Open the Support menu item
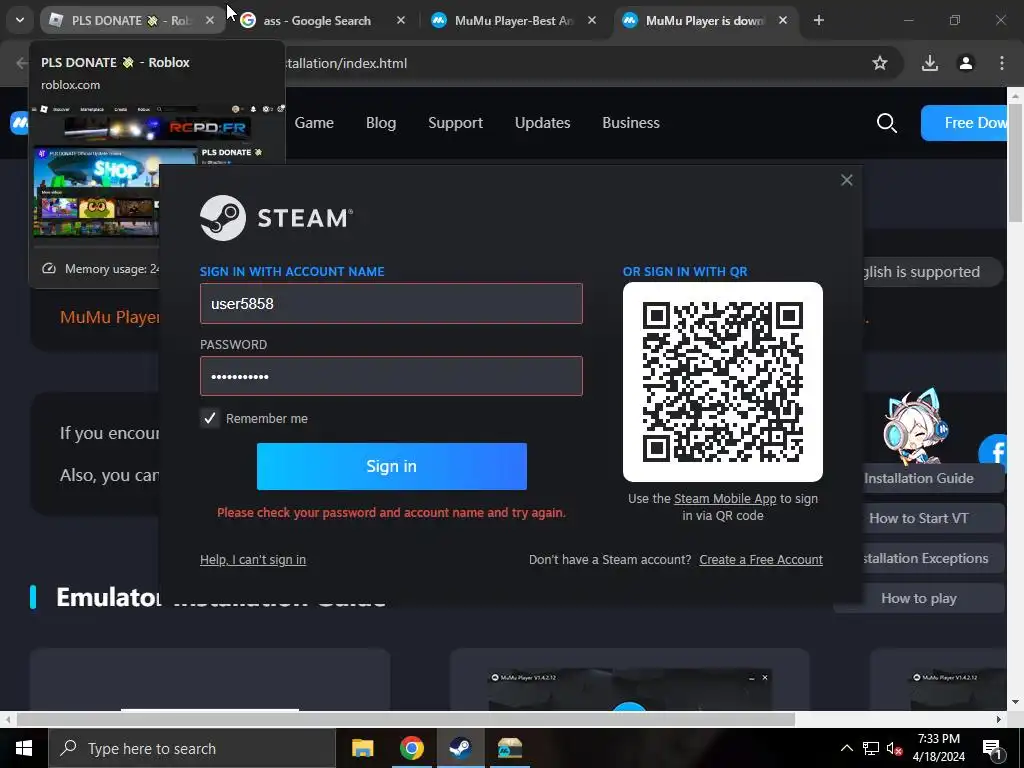1024x768 pixels. click(x=455, y=123)
